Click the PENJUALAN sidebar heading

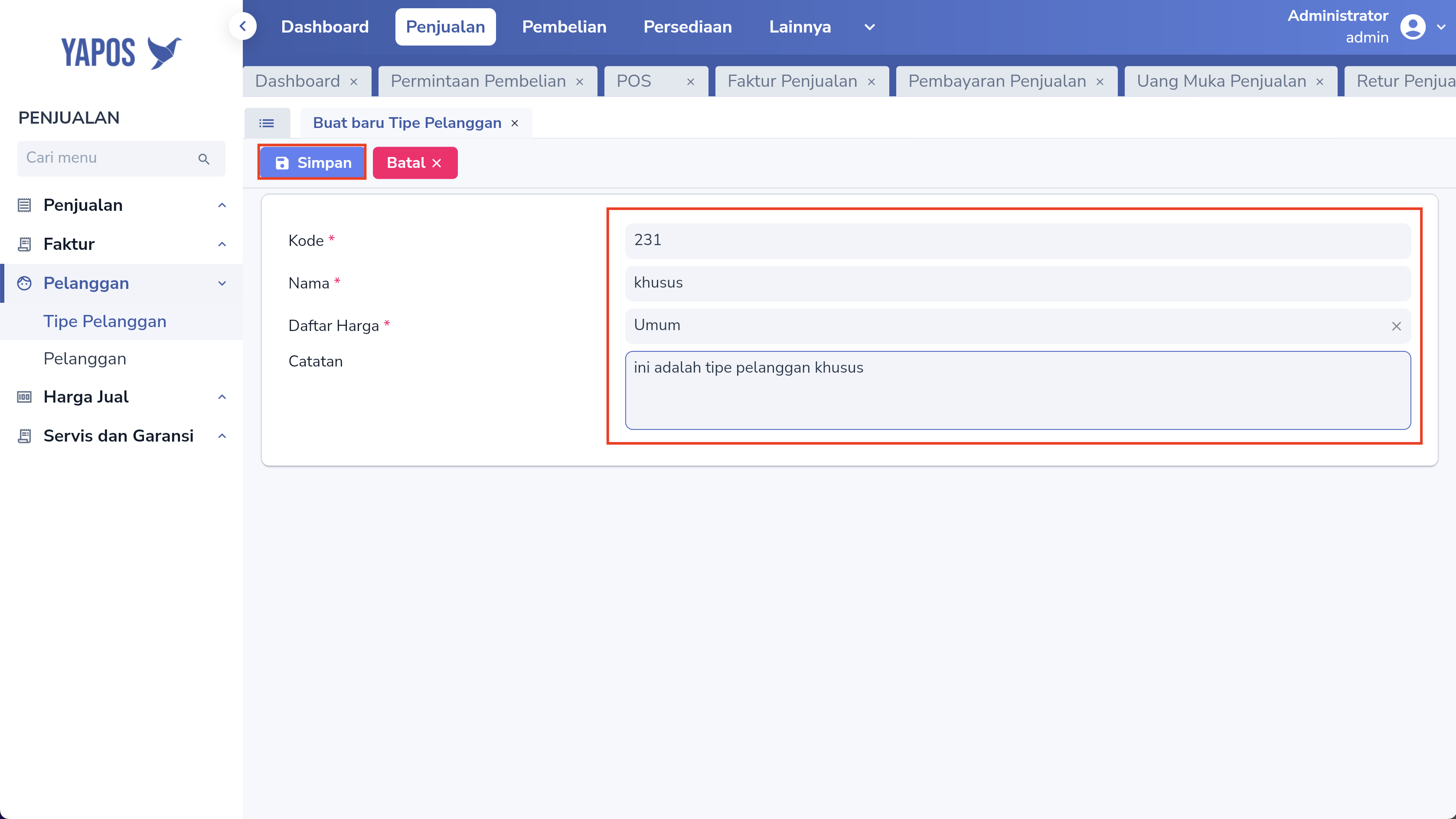[x=69, y=118]
